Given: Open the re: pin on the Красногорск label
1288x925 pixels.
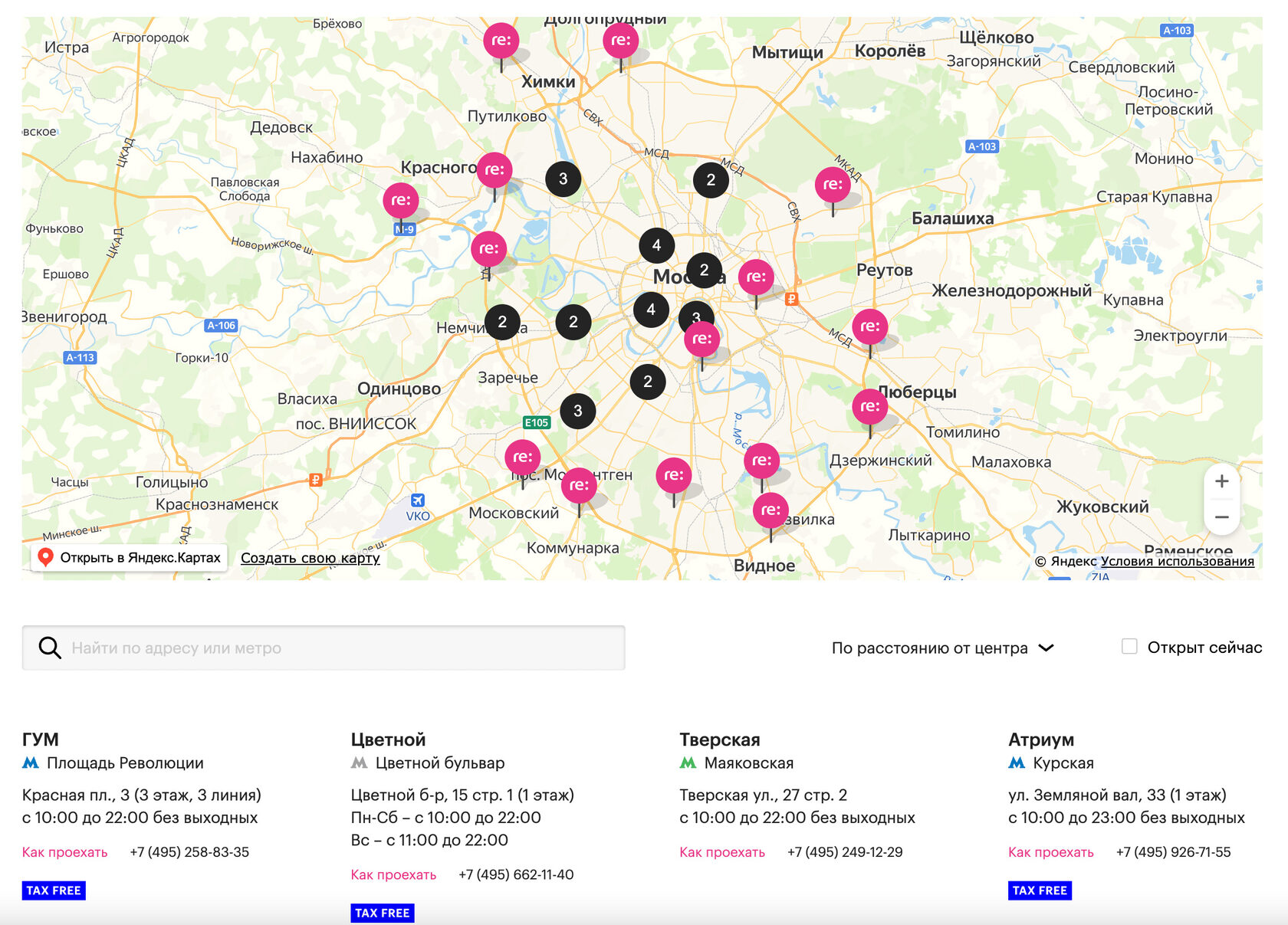Looking at the screenshot, I should (x=495, y=169).
